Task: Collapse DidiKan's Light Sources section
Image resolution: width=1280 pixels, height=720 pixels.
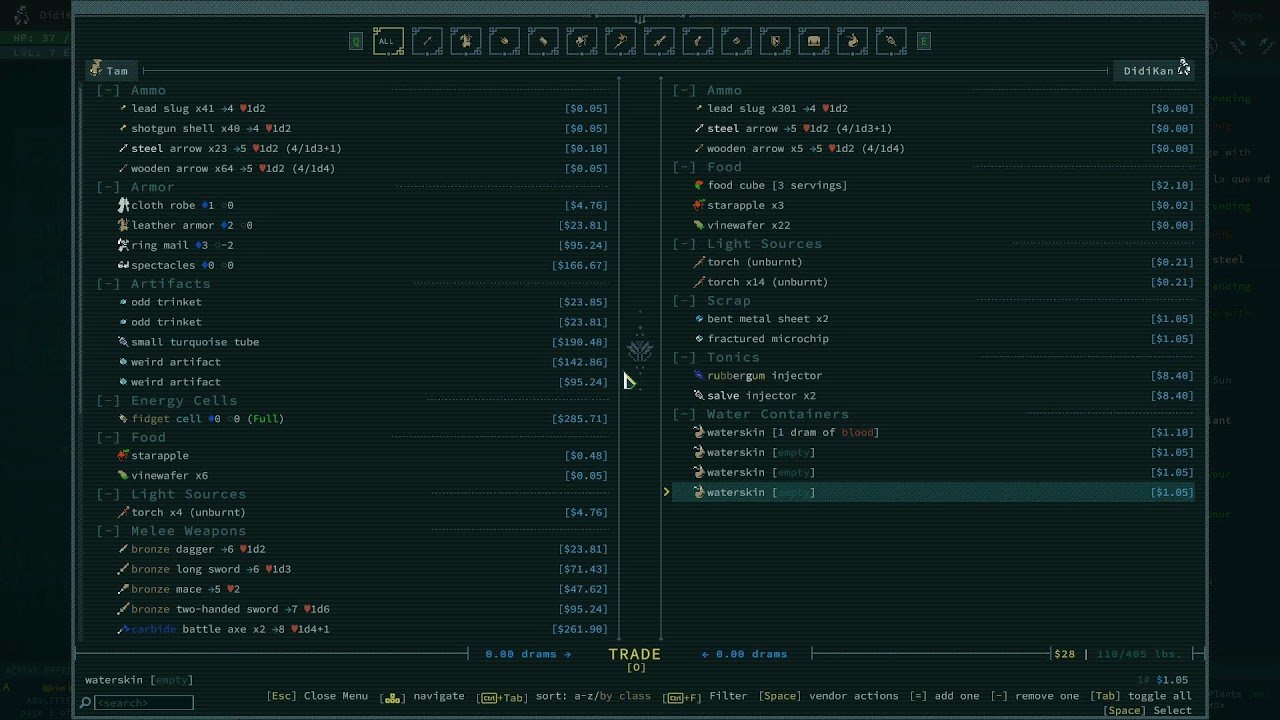Action: point(684,244)
